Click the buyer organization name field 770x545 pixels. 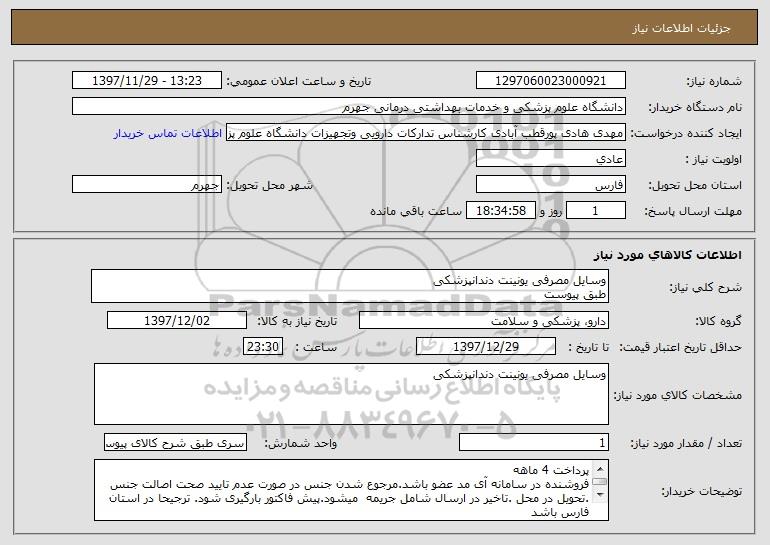(x=349, y=107)
